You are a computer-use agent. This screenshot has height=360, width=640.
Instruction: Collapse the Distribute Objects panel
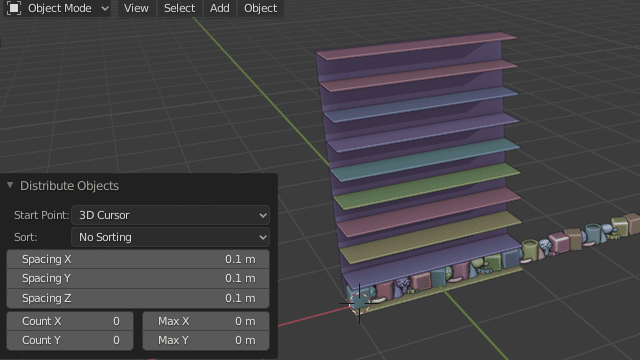[x=10, y=185]
